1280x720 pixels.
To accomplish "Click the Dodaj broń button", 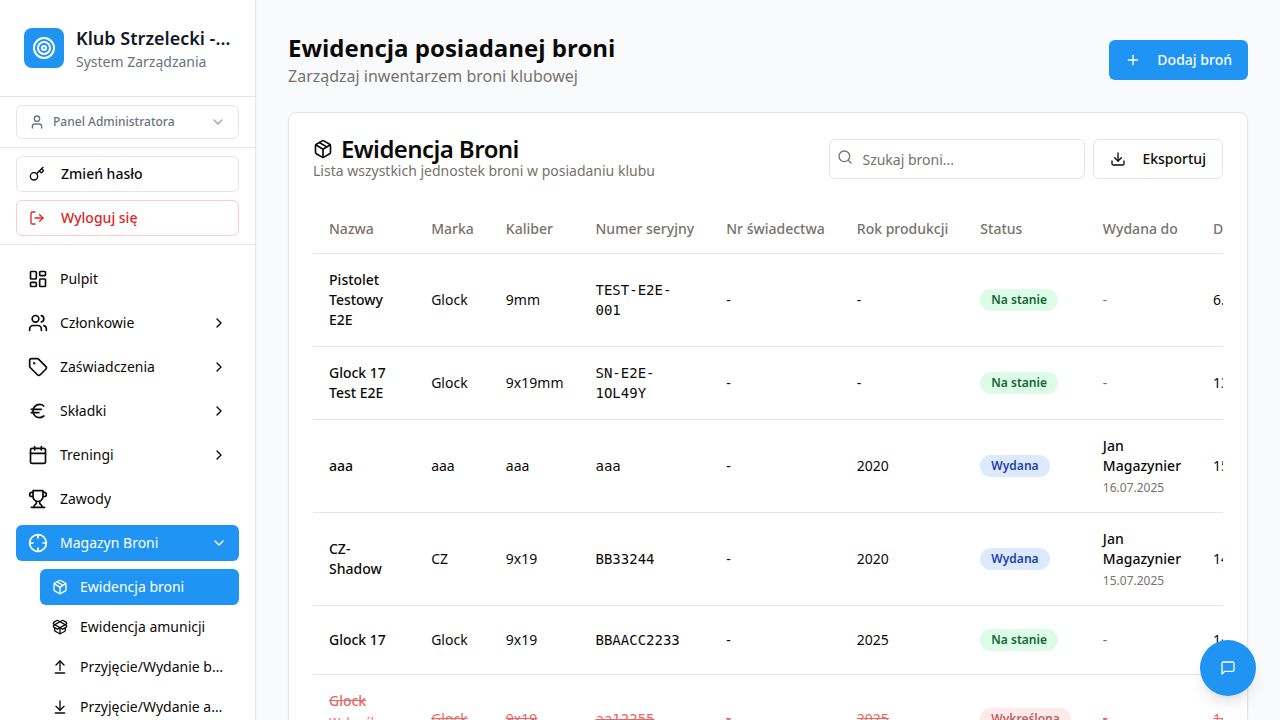I will click(1178, 60).
